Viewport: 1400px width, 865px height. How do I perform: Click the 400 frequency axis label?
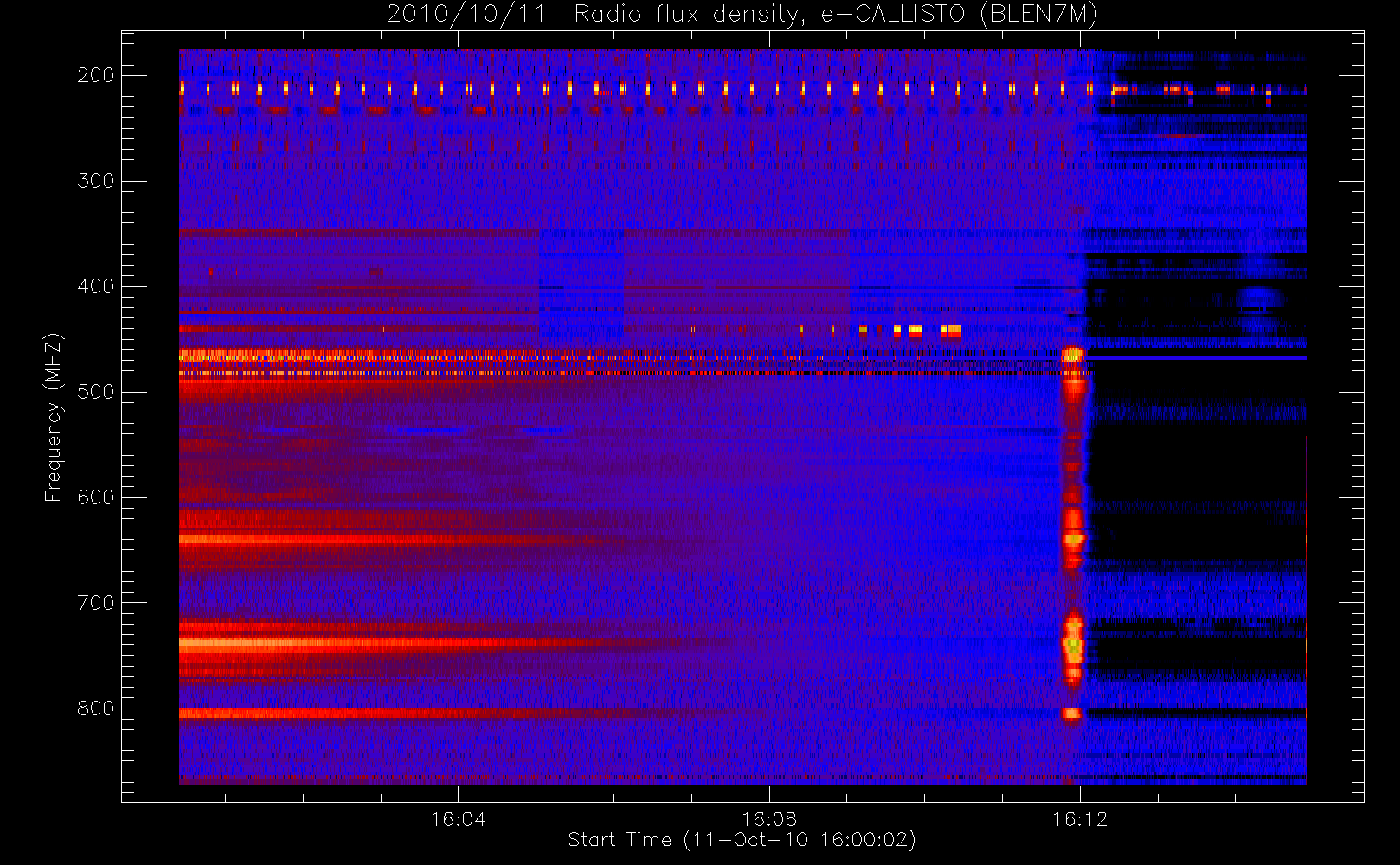[95, 286]
